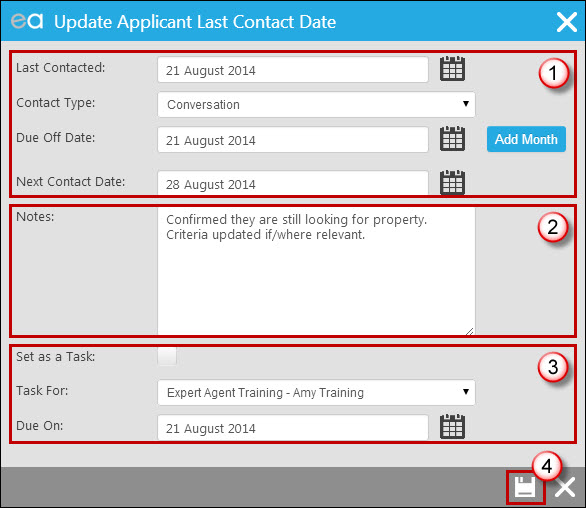
Task: Click into the Last Contacted date field
Action: tap(293, 70)
